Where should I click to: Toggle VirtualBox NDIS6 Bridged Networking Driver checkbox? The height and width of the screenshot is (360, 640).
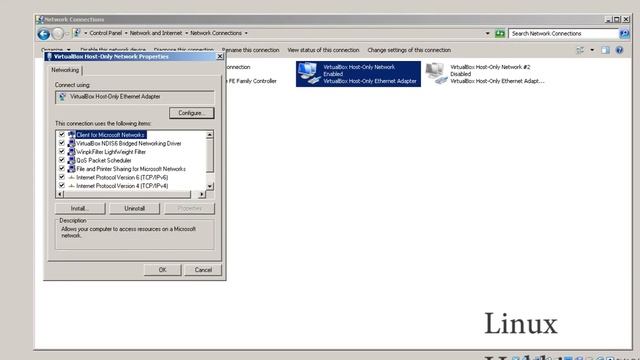coord(62,143)
